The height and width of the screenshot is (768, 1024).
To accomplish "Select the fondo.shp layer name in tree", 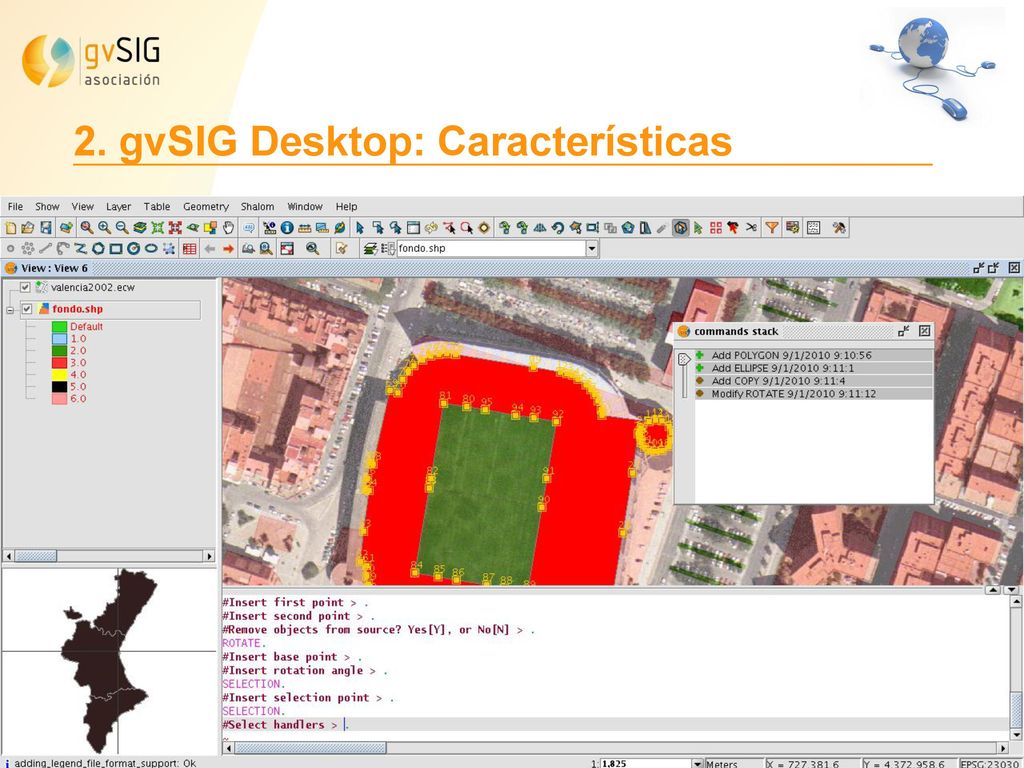I will [x=78, y=309].
